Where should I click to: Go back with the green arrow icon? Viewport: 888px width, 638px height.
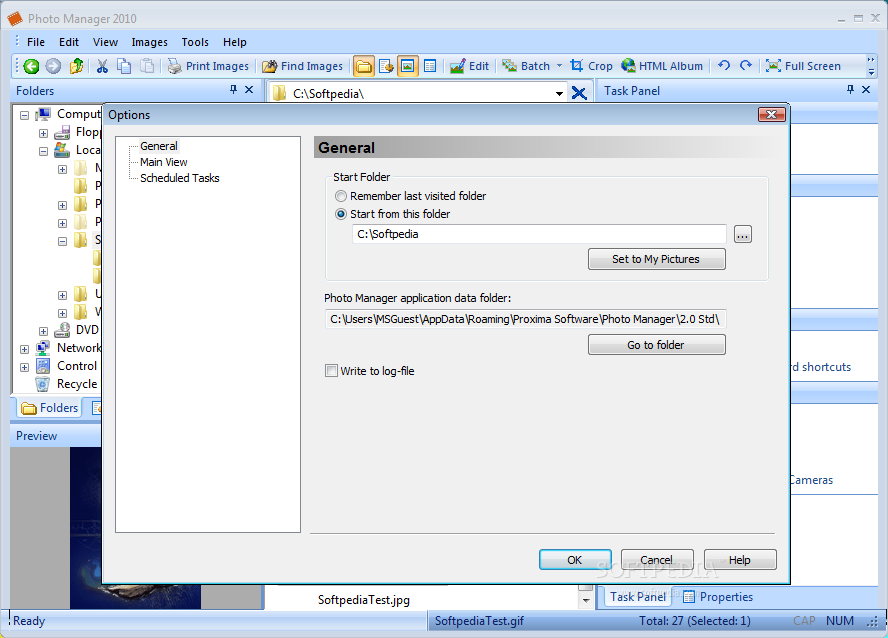pyautogui.click(x=31, y=66)
